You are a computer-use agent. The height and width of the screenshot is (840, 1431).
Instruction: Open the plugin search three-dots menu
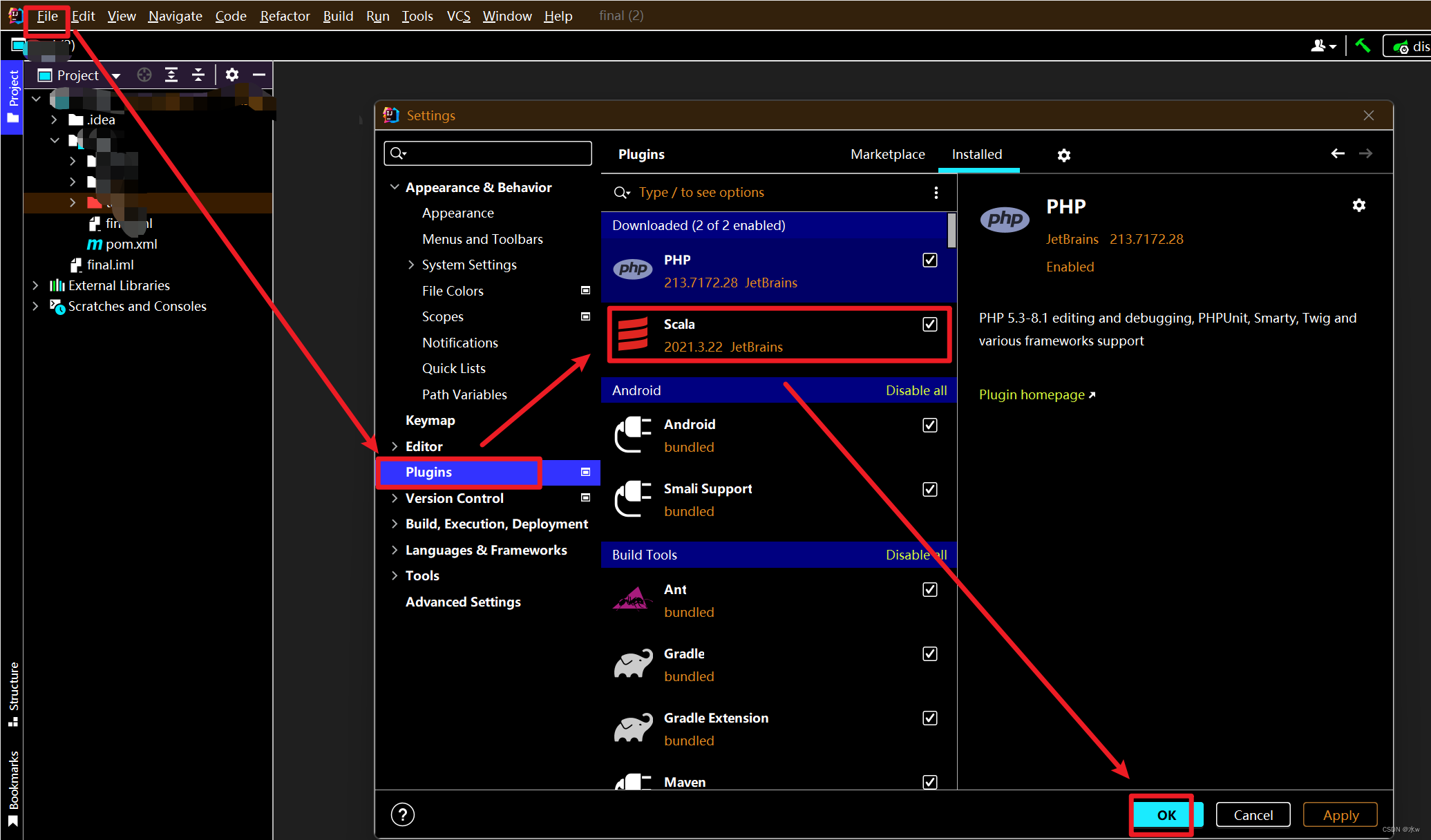936,193
